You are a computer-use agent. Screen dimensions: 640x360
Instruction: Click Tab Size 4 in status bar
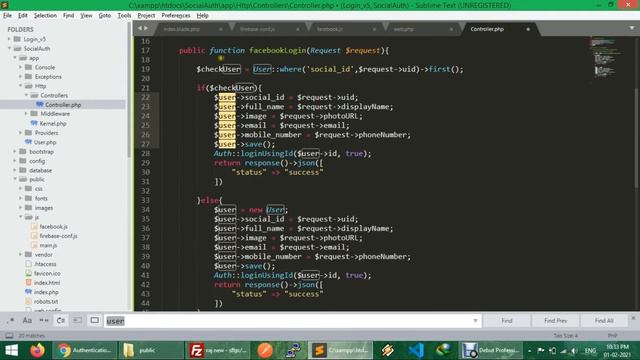pyautogui.click(x=566, y=336)
